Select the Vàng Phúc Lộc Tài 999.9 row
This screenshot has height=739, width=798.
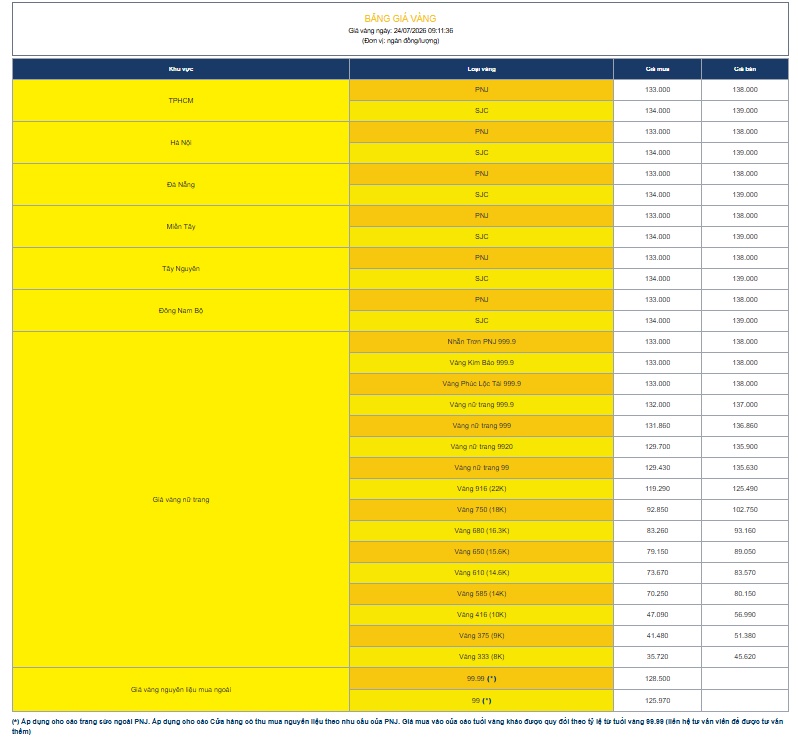point(568,384)
